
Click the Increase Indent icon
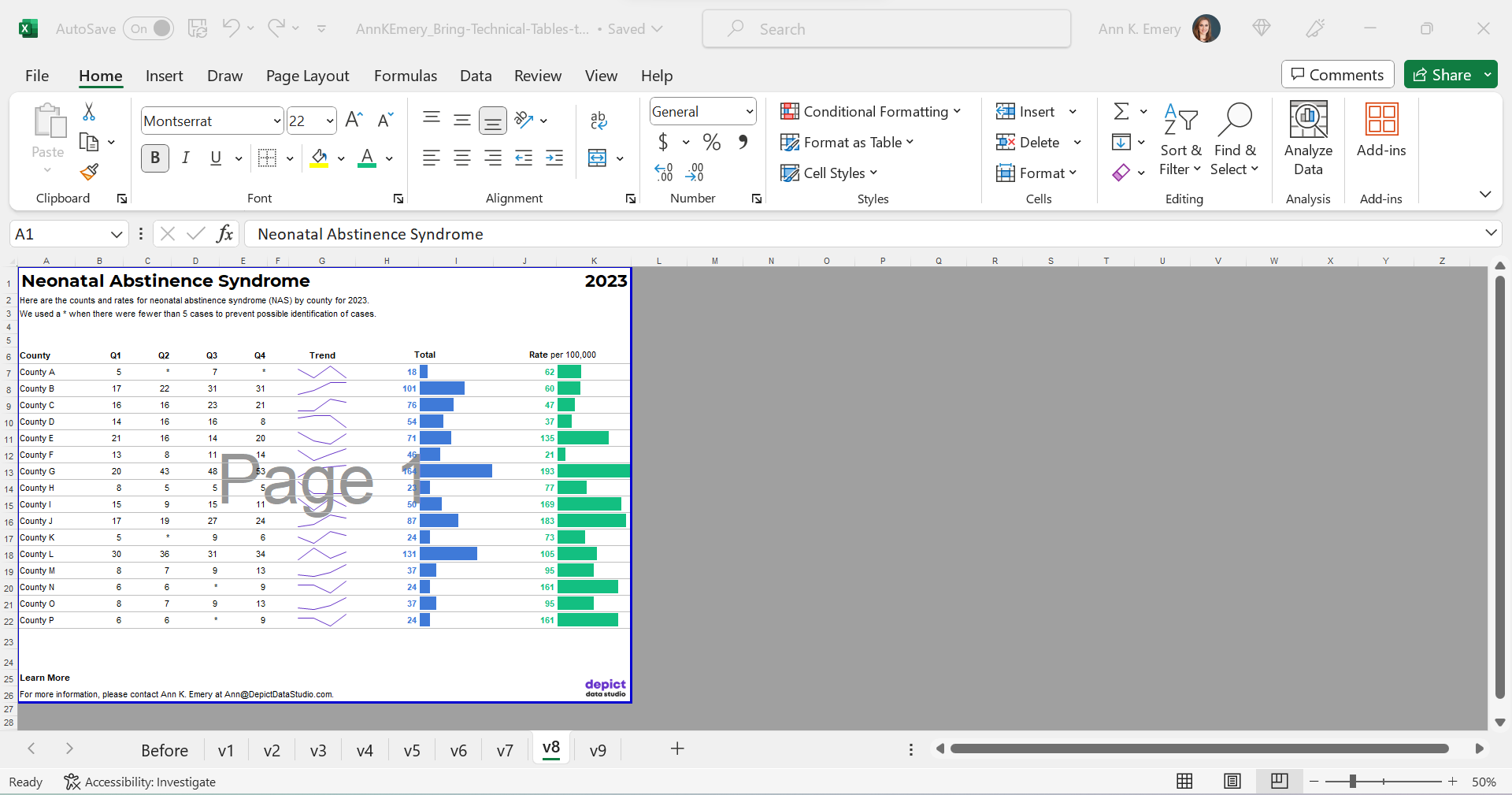pyautogui.click(x=554, y=158)
